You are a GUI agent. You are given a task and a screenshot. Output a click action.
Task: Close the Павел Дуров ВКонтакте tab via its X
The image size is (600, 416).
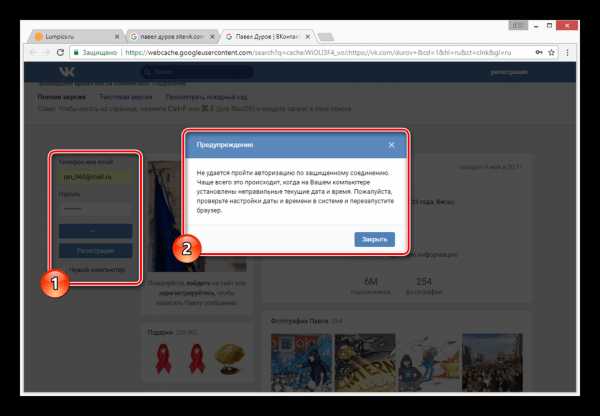tap(307, 37)
